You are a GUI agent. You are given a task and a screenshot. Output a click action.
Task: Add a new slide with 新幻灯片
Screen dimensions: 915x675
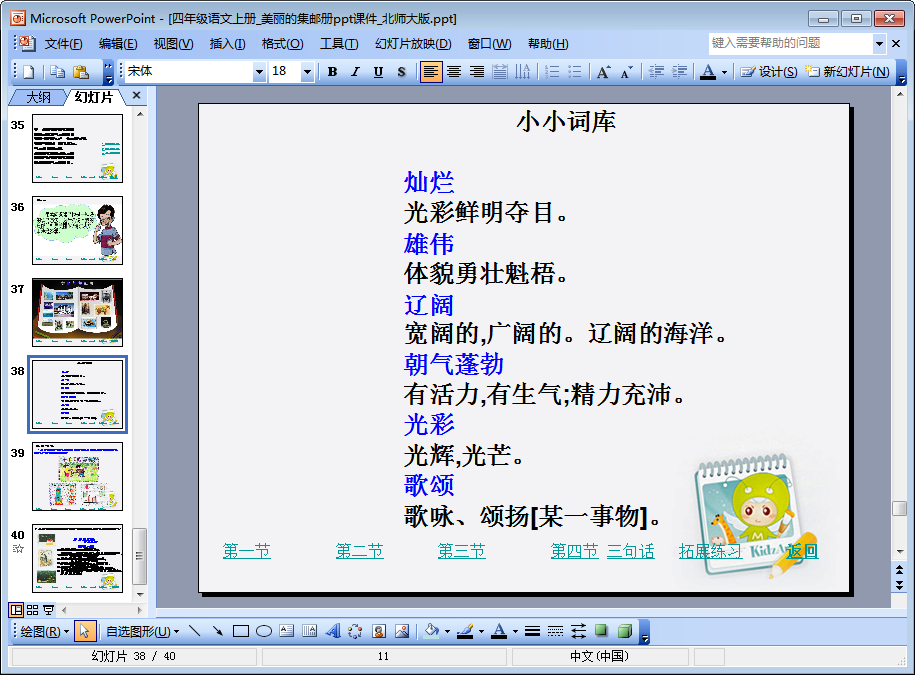tap(847, 72)
